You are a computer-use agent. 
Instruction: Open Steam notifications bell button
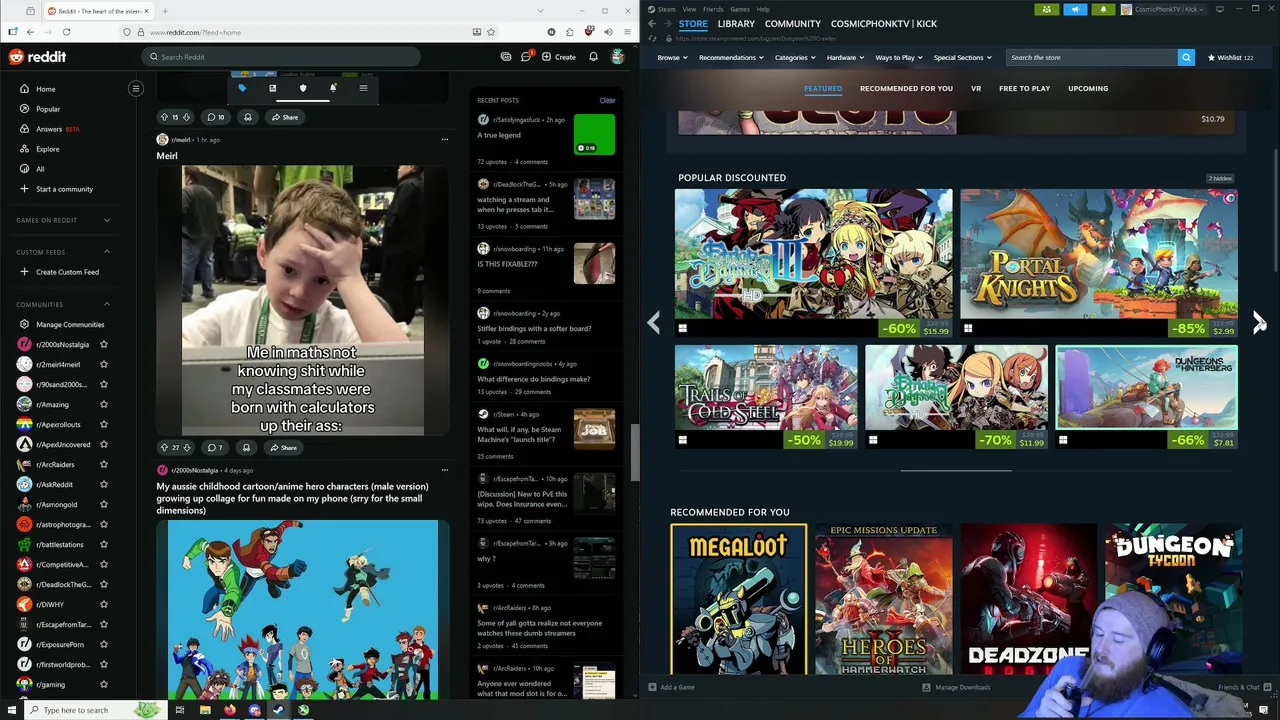pos(1103,9)
